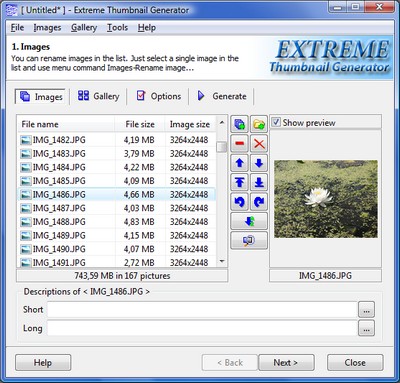Click the 3,79 MB file size cell

point(139,154)
